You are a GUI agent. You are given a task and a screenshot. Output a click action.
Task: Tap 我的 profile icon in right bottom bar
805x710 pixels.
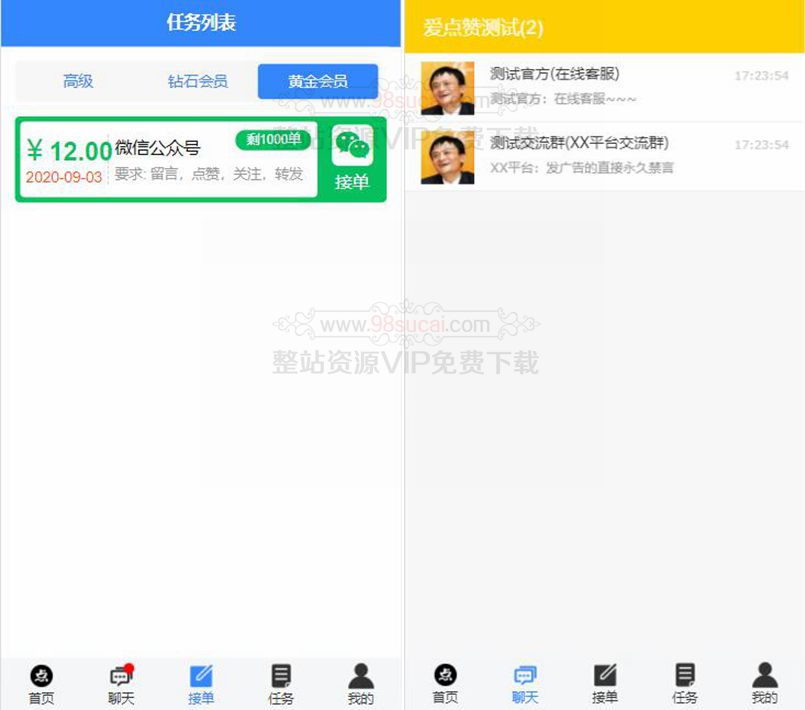(x=765, y=675)
